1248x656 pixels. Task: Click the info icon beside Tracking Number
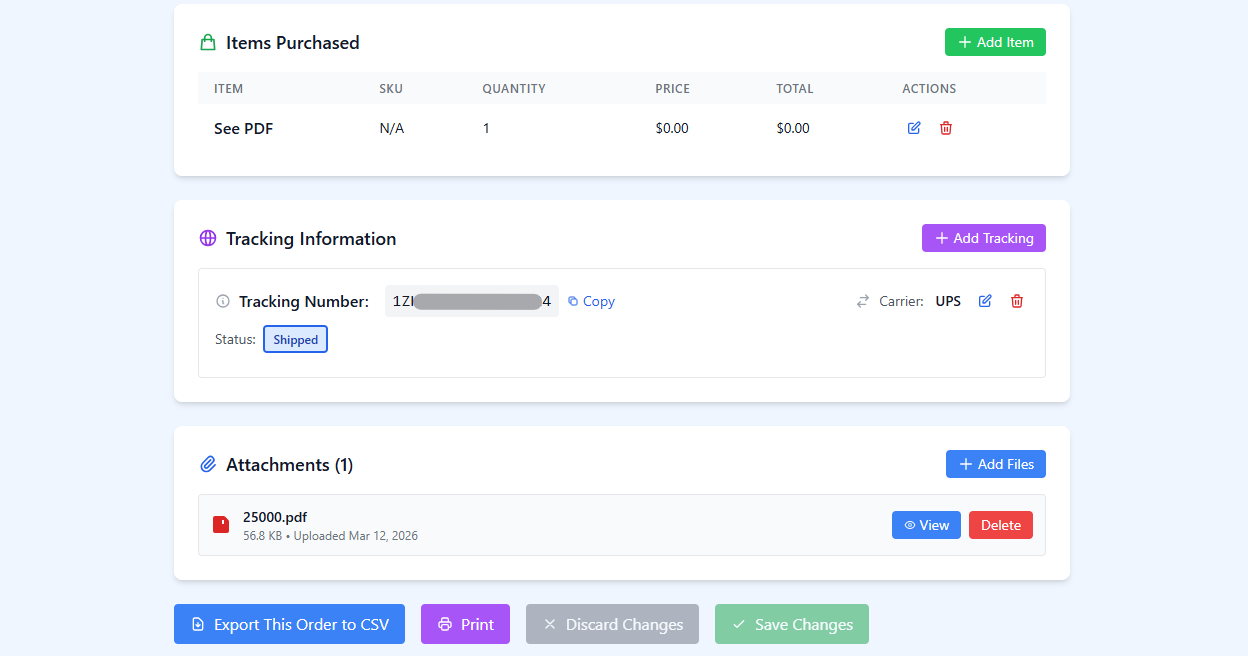222,301
